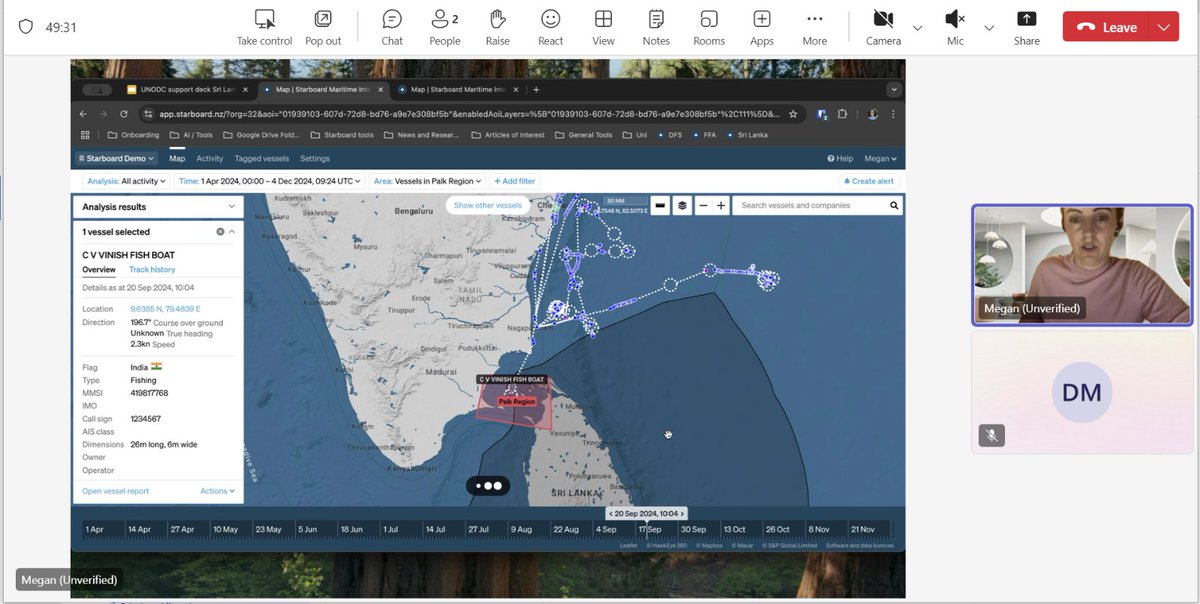Open the Tagged vessels menu
The image size is (1200, 604).
(262, 158)
